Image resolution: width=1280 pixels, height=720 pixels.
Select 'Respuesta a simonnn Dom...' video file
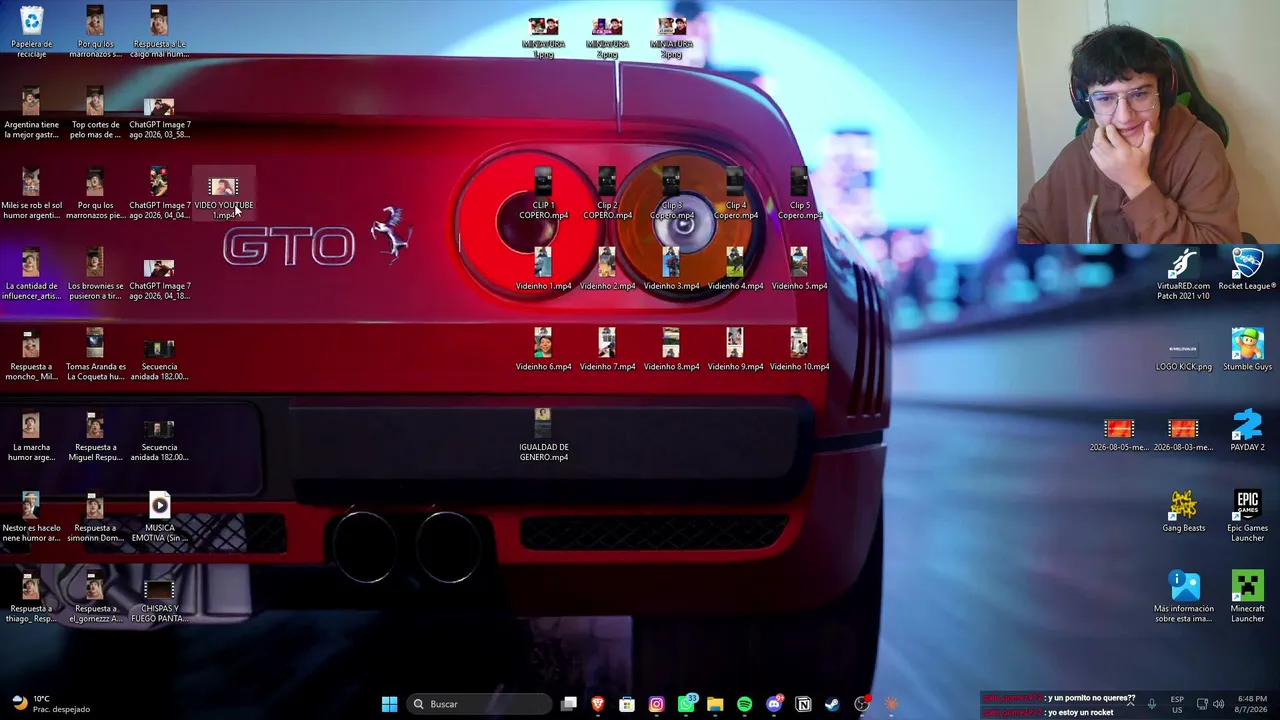[95, 517]
